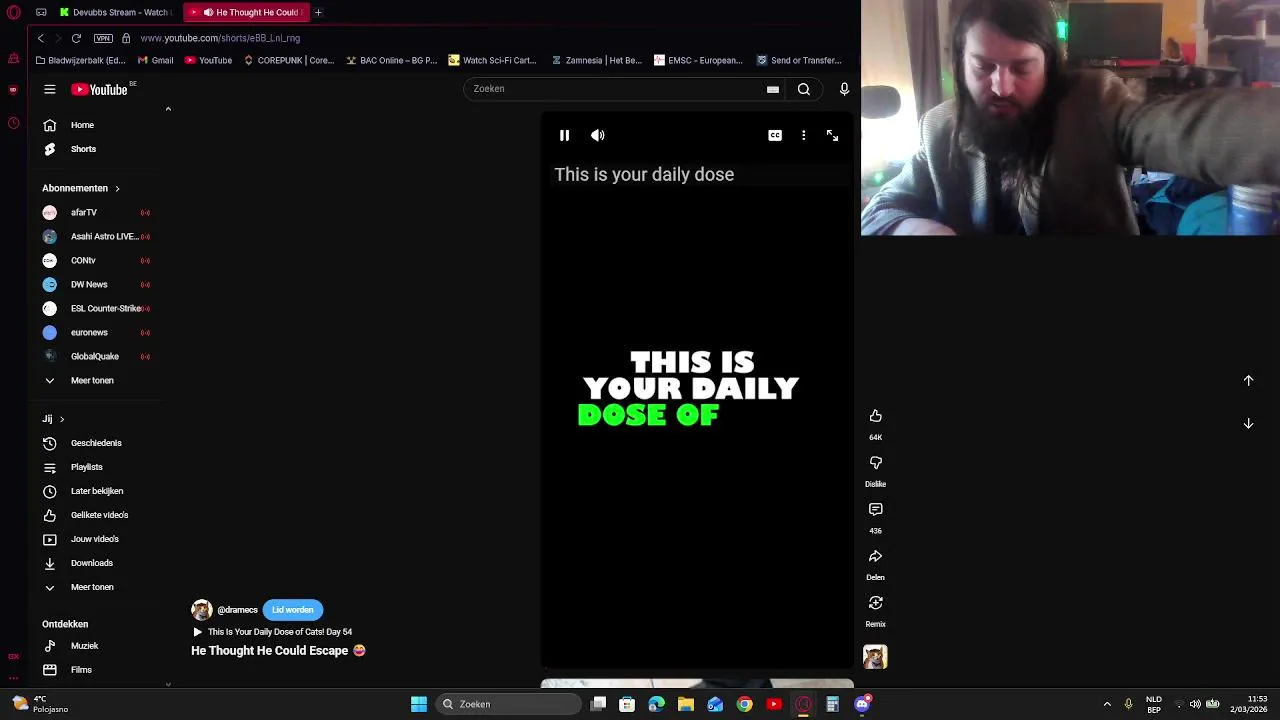Screen dimensions: 1280x720
Task: Open the Gmail bookmark
Action: pyautogui.click(x=155, y=60)
